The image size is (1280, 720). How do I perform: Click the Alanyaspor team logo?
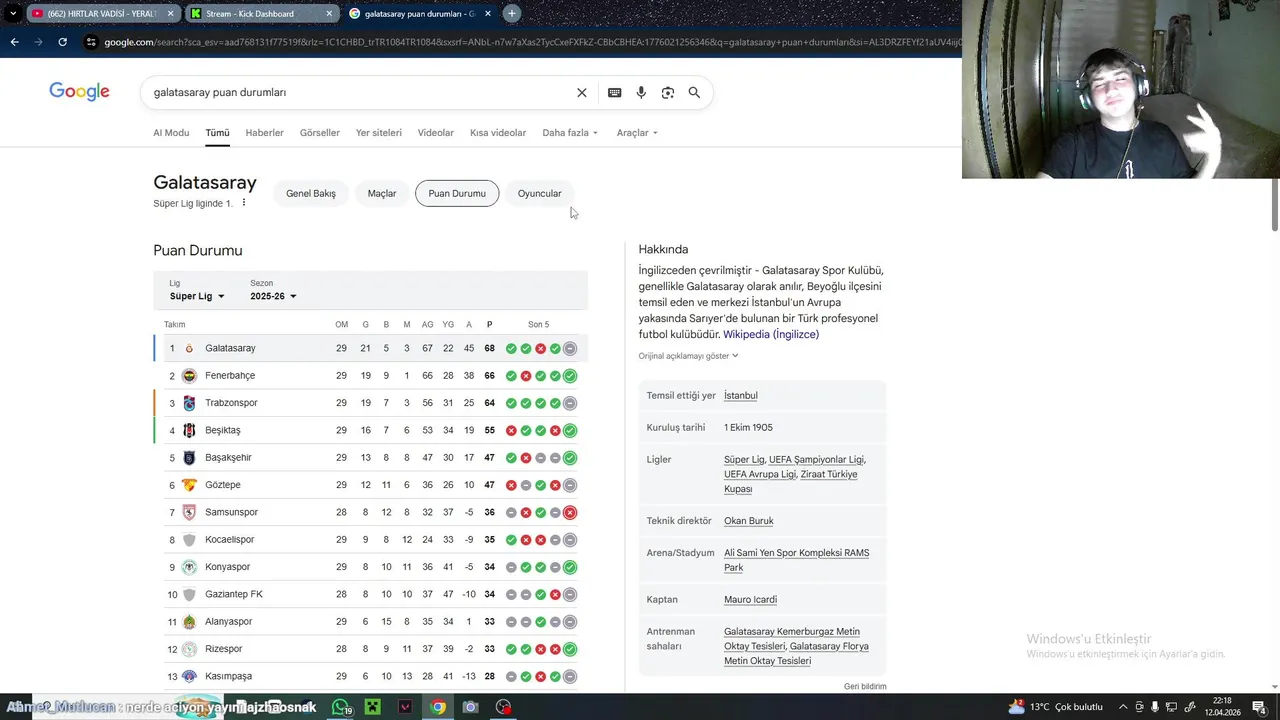tap(189, 622)
